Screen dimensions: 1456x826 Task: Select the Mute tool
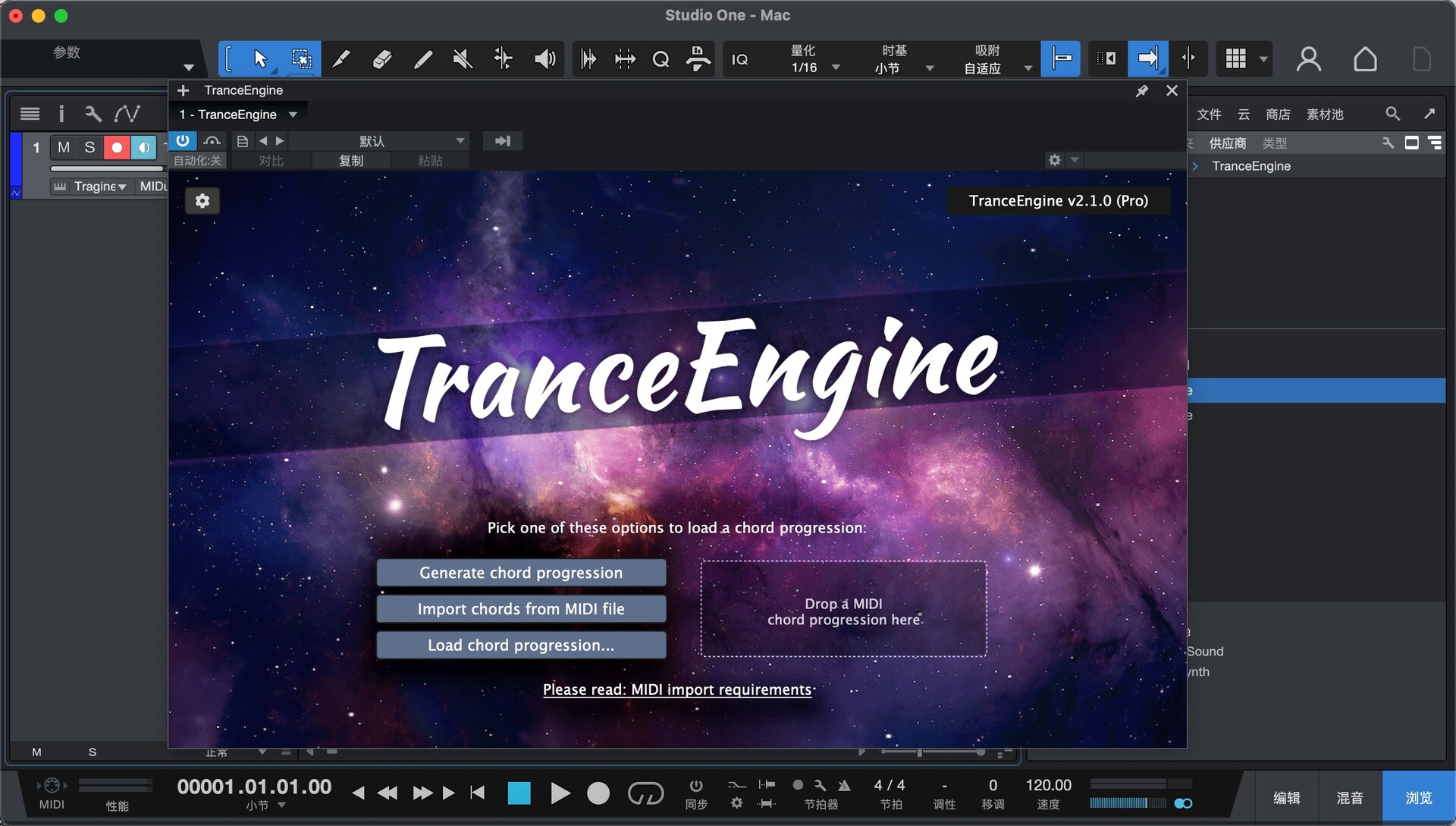coord(463,59)
